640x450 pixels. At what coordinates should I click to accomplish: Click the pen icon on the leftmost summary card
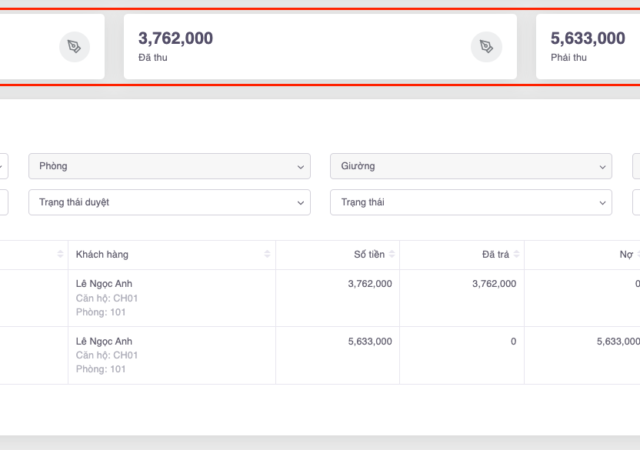74,47
